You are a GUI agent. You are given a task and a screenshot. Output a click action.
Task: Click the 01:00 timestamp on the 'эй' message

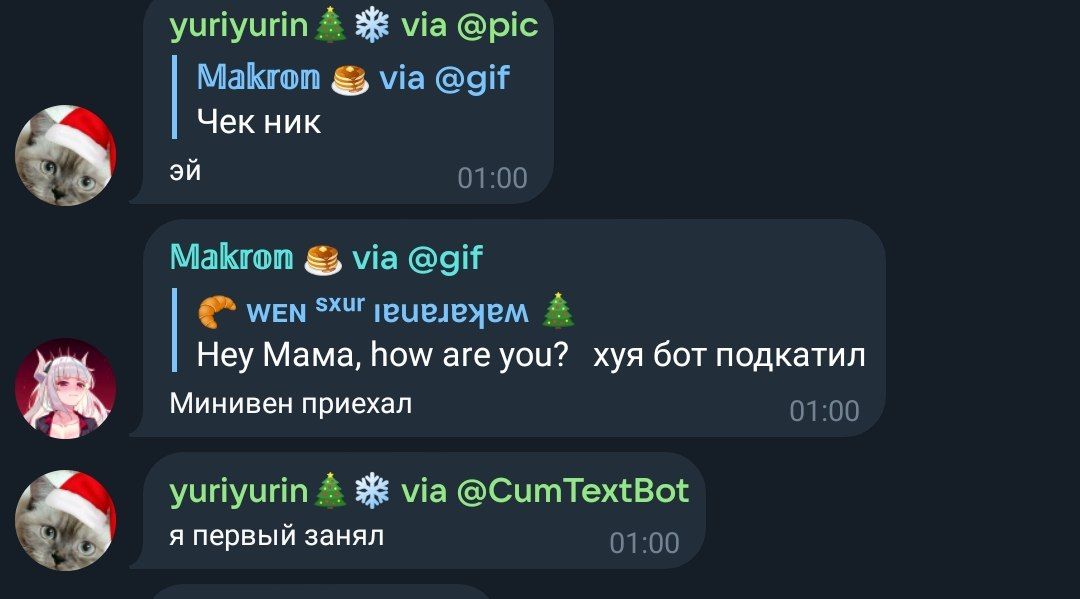[x=492, y=178]
